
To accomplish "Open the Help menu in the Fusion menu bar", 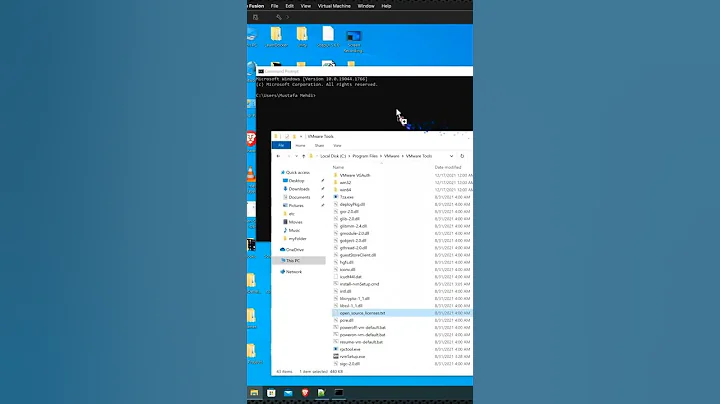I will pyautogui.click(x=386, y=6).
